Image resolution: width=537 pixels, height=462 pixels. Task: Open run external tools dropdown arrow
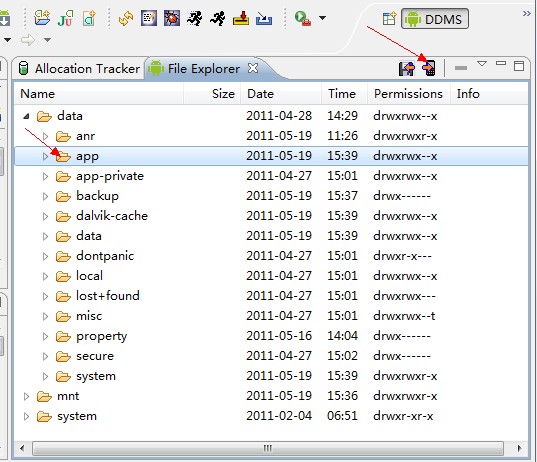click(322, 17)
